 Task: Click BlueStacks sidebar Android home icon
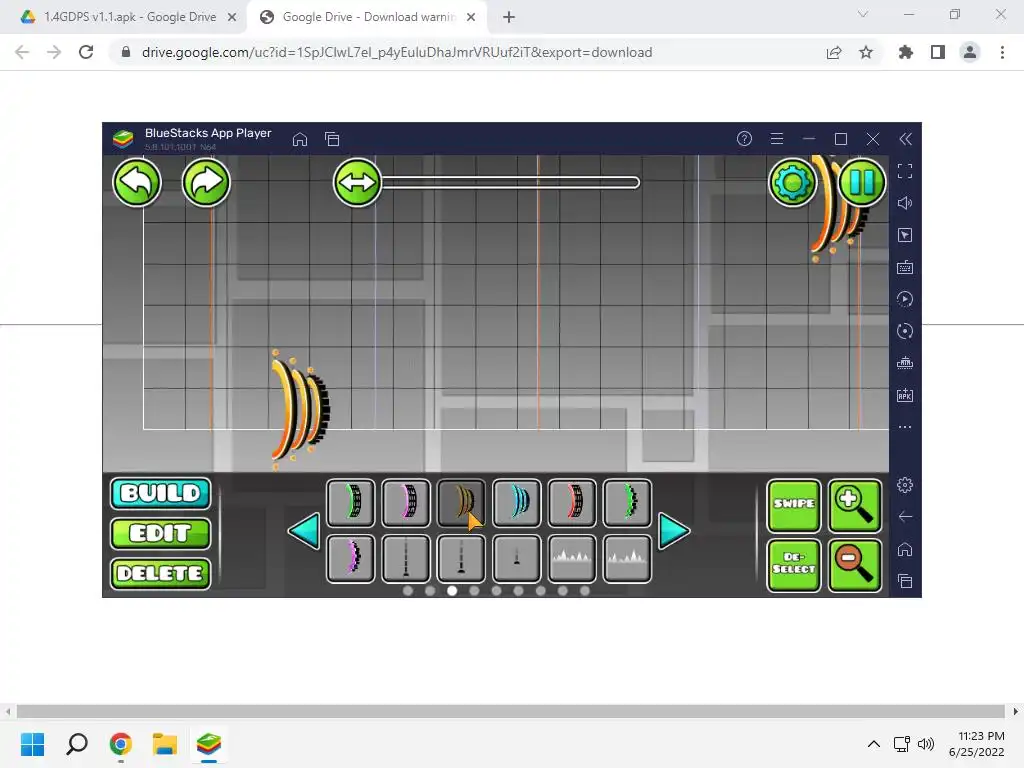point(905,549)
